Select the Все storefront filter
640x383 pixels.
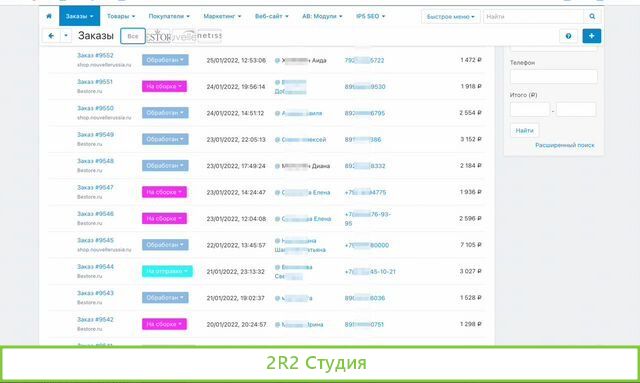[133, 36]
